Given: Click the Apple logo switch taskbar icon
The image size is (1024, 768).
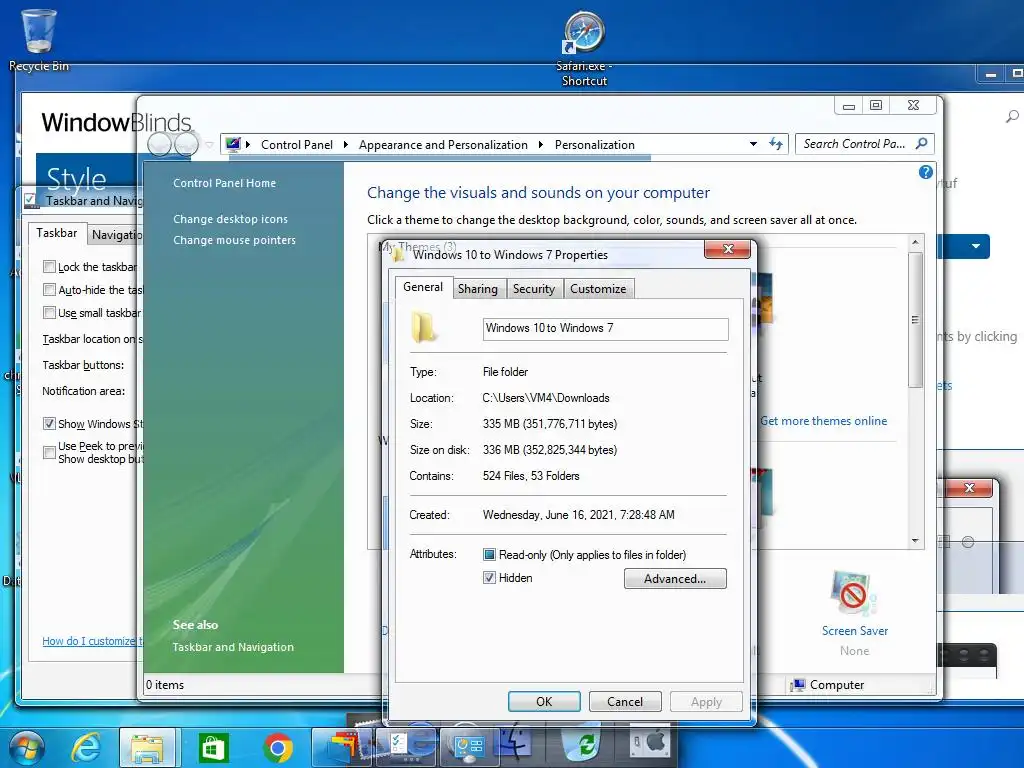Looking at the screenshot, I should (650, 744).
